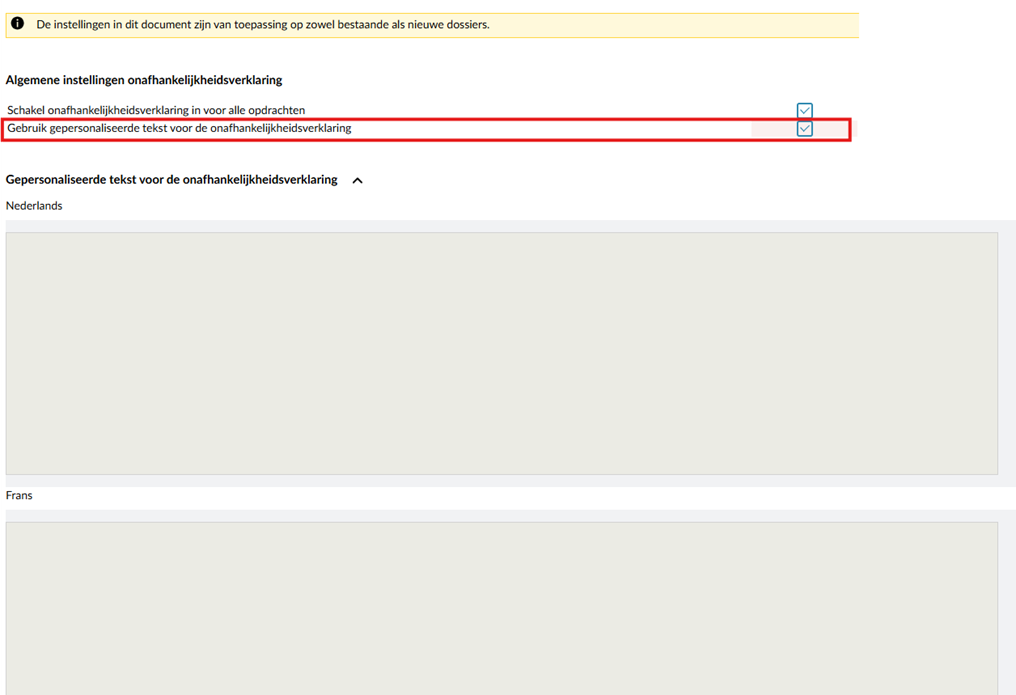
Task: Click the black info icon in the banner
Action: (18, 24)
